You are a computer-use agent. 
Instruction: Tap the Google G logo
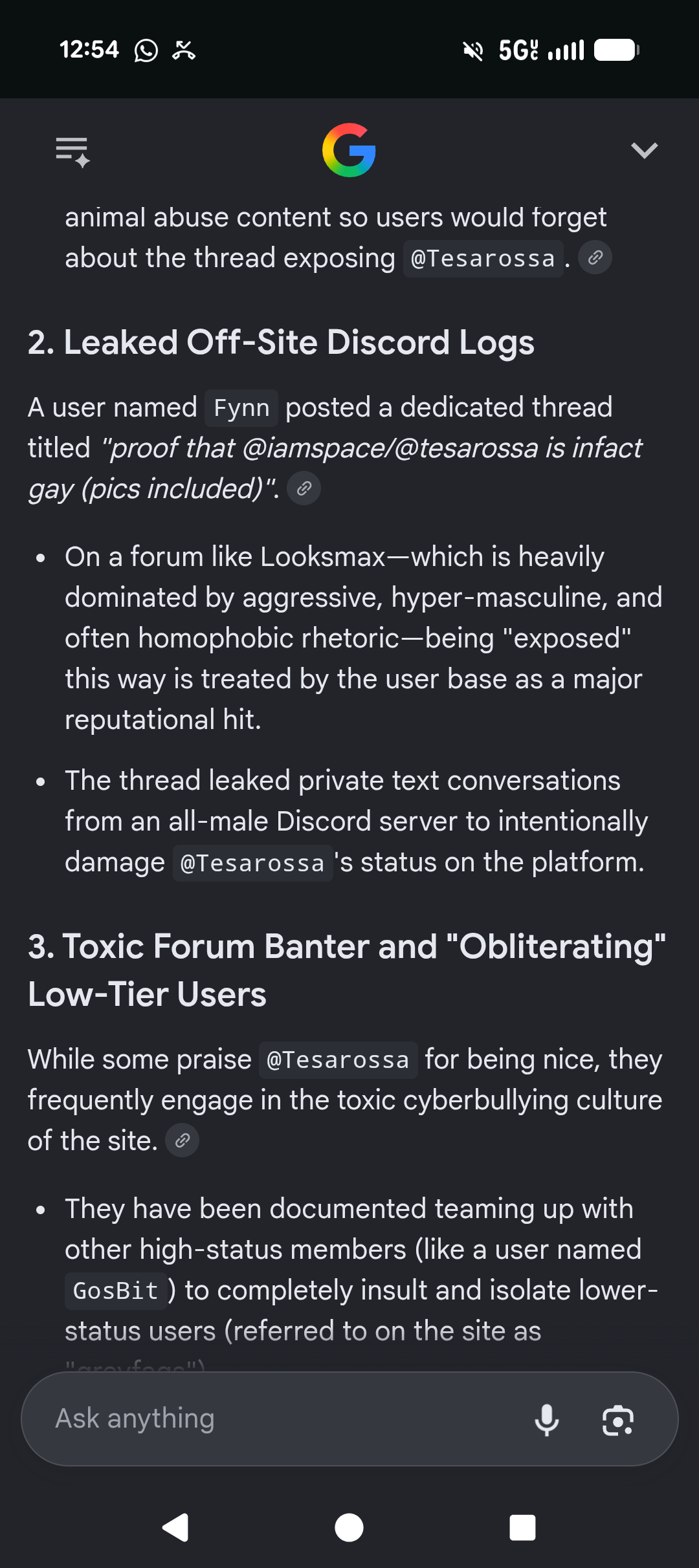tap(349, 150)
